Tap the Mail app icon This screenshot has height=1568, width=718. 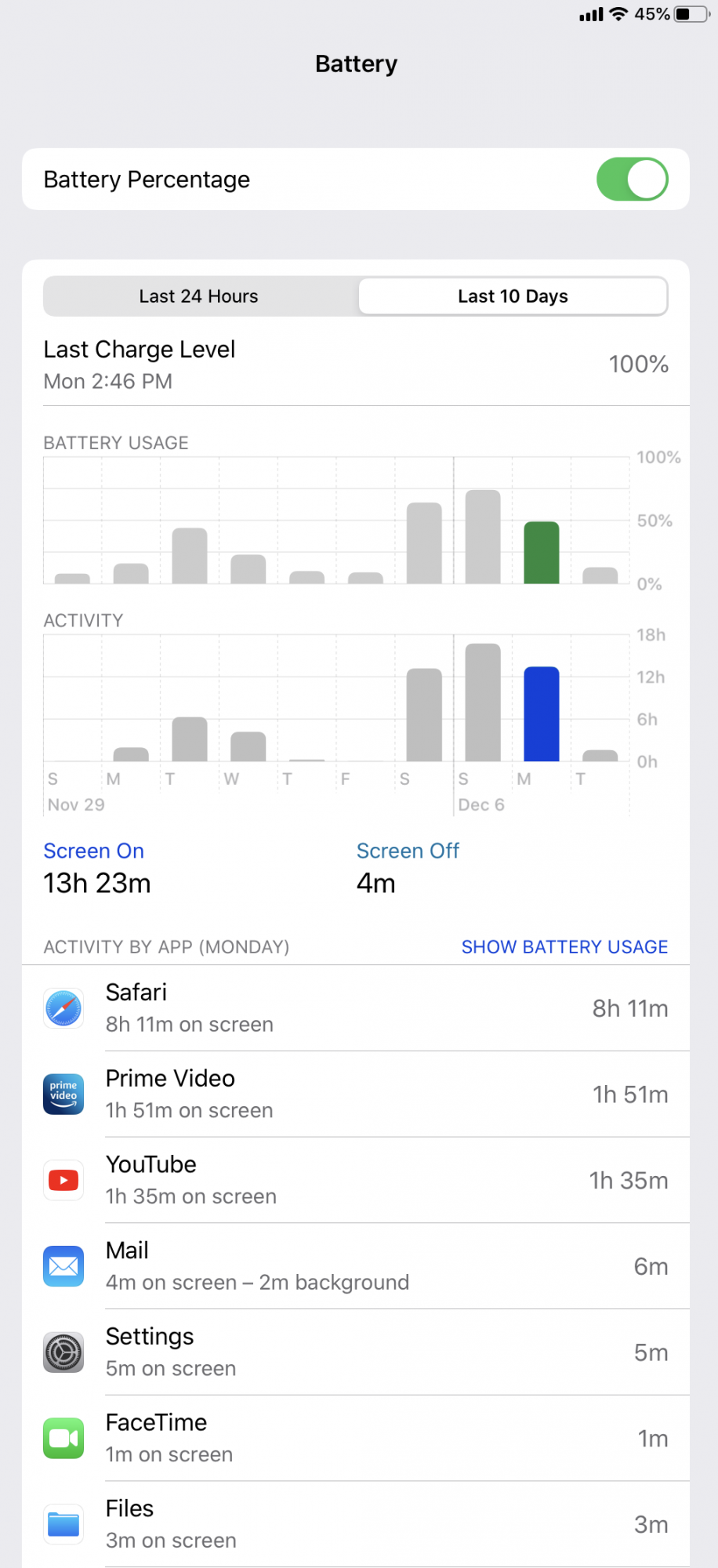point(63,1266)
